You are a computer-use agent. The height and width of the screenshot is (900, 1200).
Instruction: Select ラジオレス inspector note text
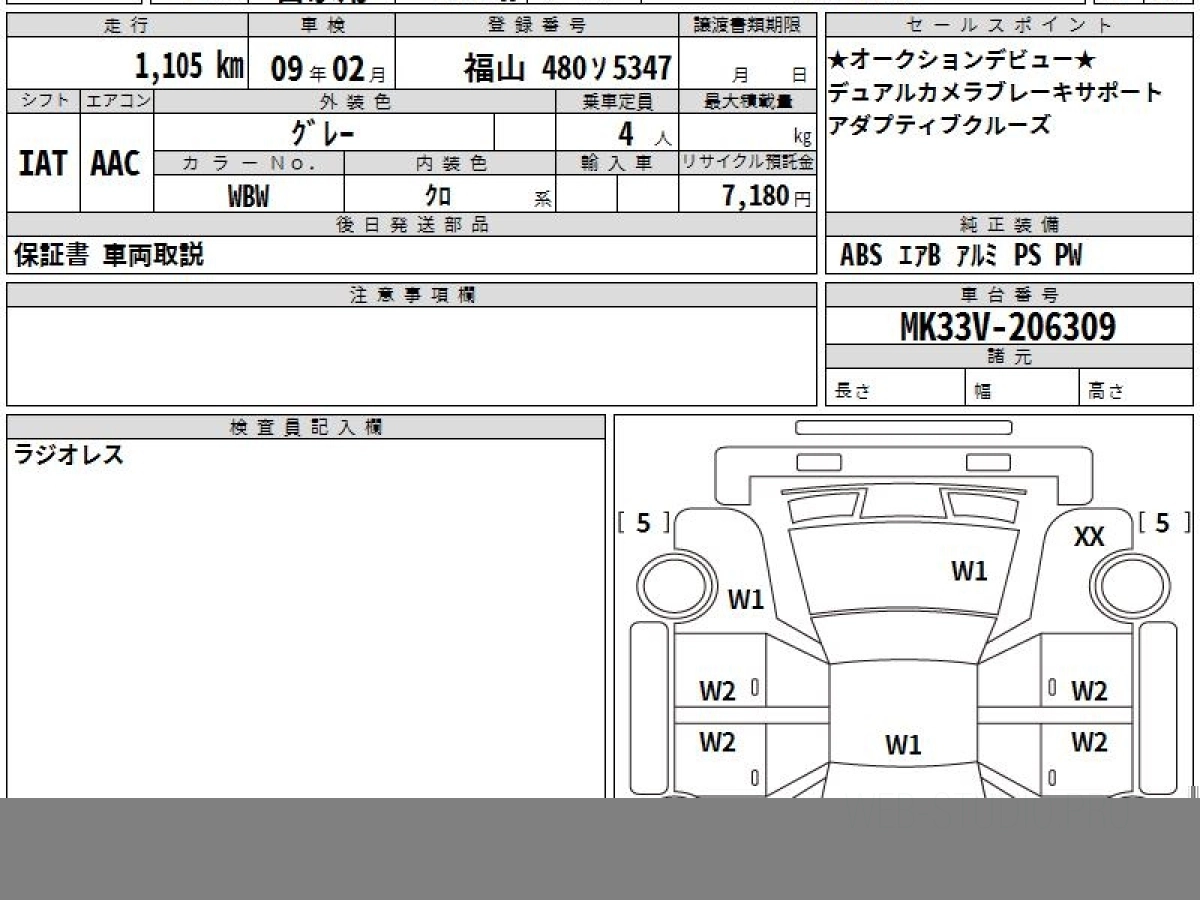point(69,455)
